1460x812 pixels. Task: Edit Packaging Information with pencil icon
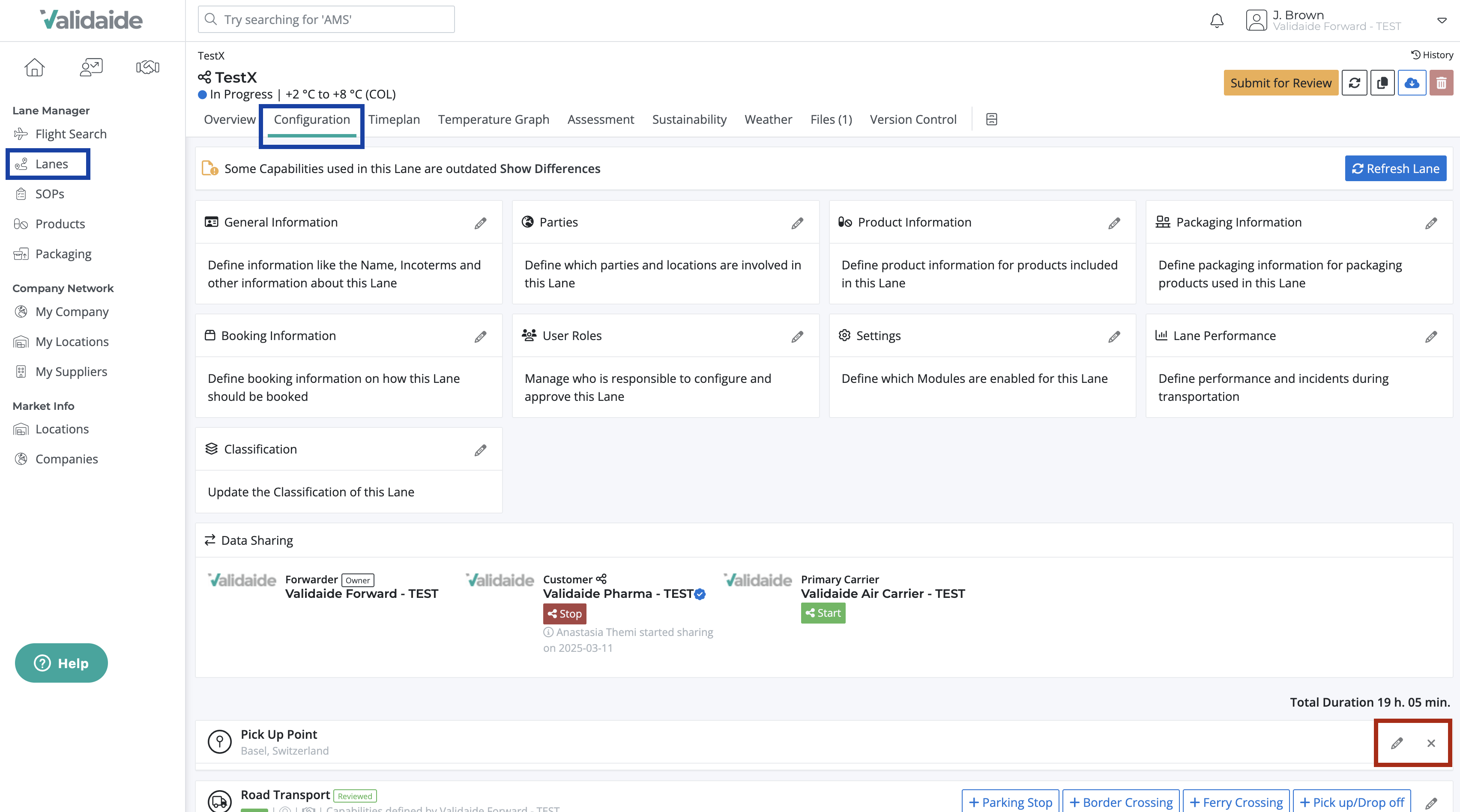pos(1431,223)
